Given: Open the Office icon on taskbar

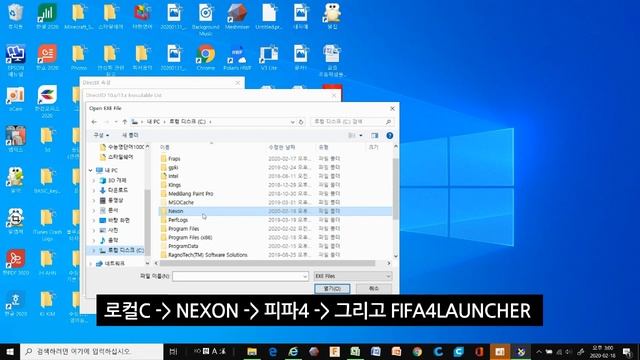Looking at the screenshot, I should [x=479, y=351].
